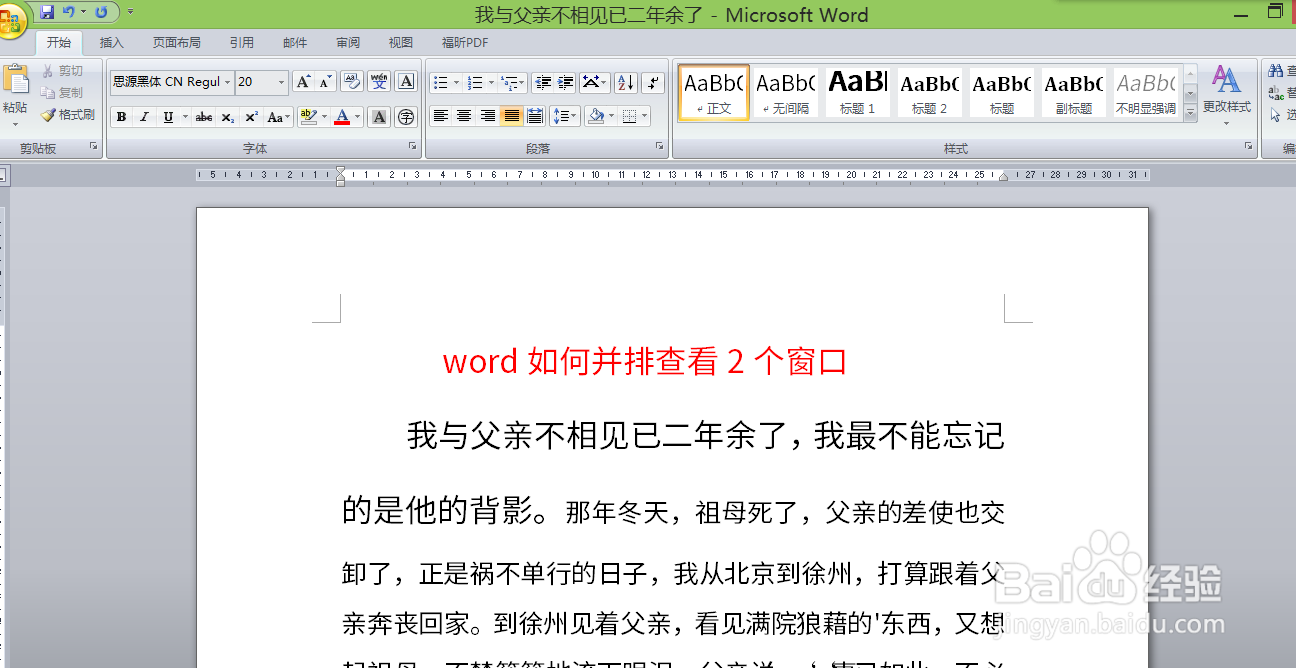Toggle strikethrough formatting
1296x668 pixels.
[204, 117]
